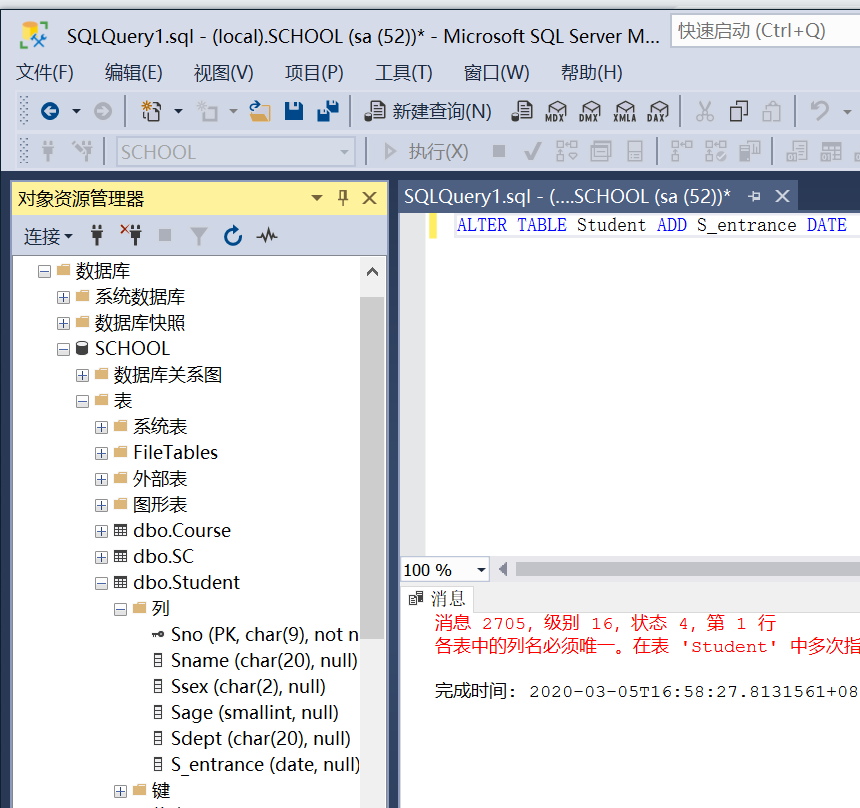Click the Copy icon
The width and height of the screenshot is (860, 808).
(738, 111)
